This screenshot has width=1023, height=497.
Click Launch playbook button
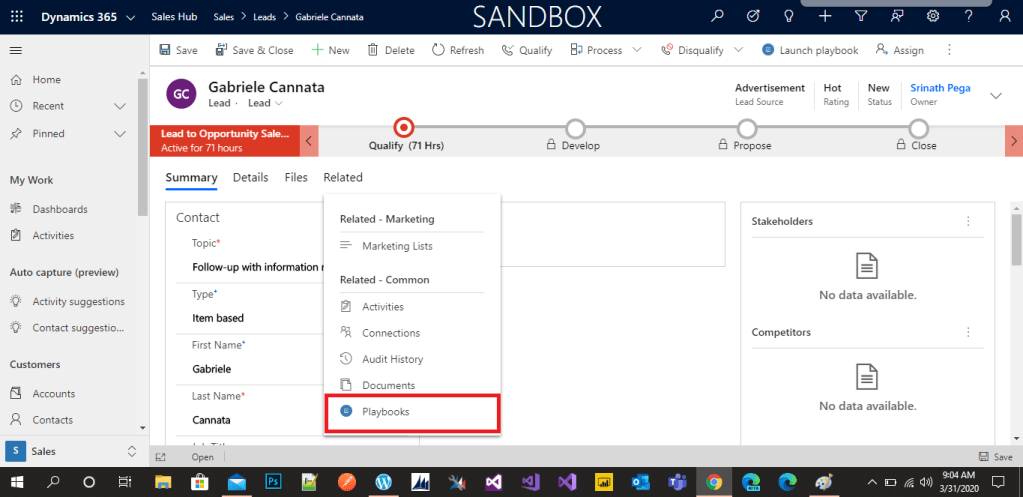pyautogui.click(x=810, y=50)
